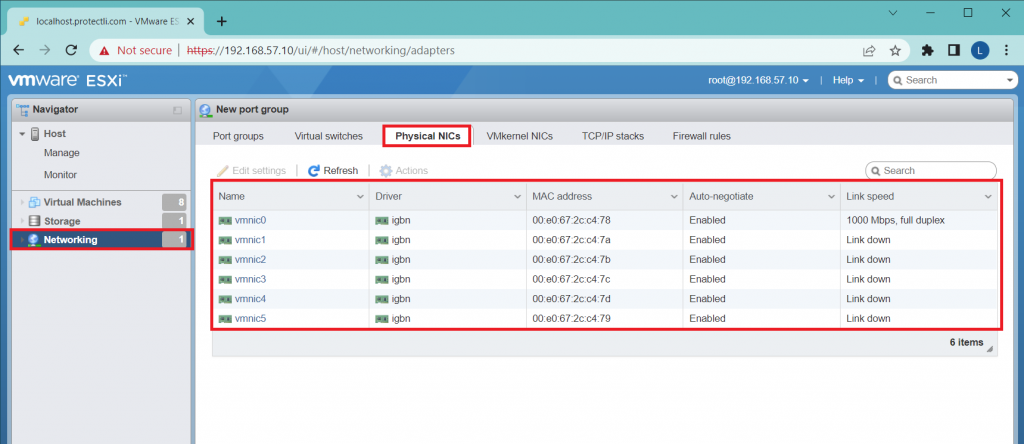Expand the Storage tree node
1024x444 pixels.
[22, 221]
